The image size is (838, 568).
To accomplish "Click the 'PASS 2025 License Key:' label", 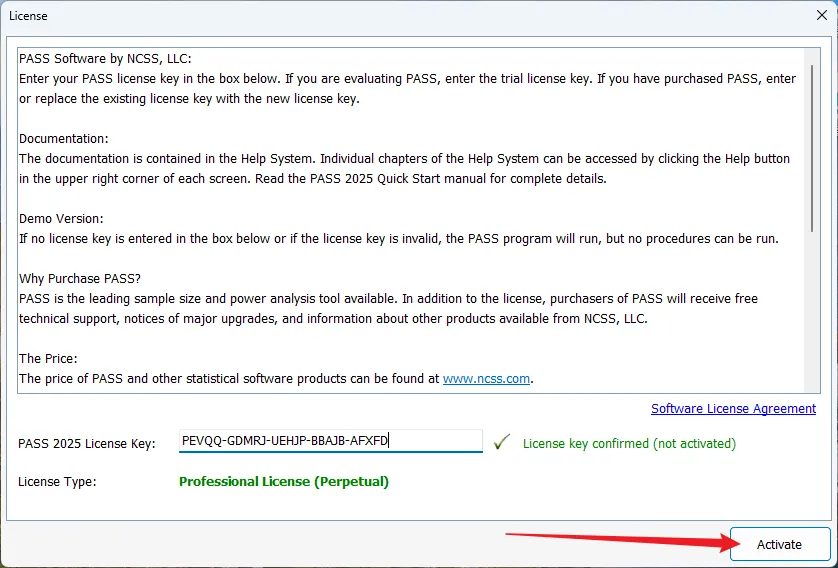I will [87, 443].
